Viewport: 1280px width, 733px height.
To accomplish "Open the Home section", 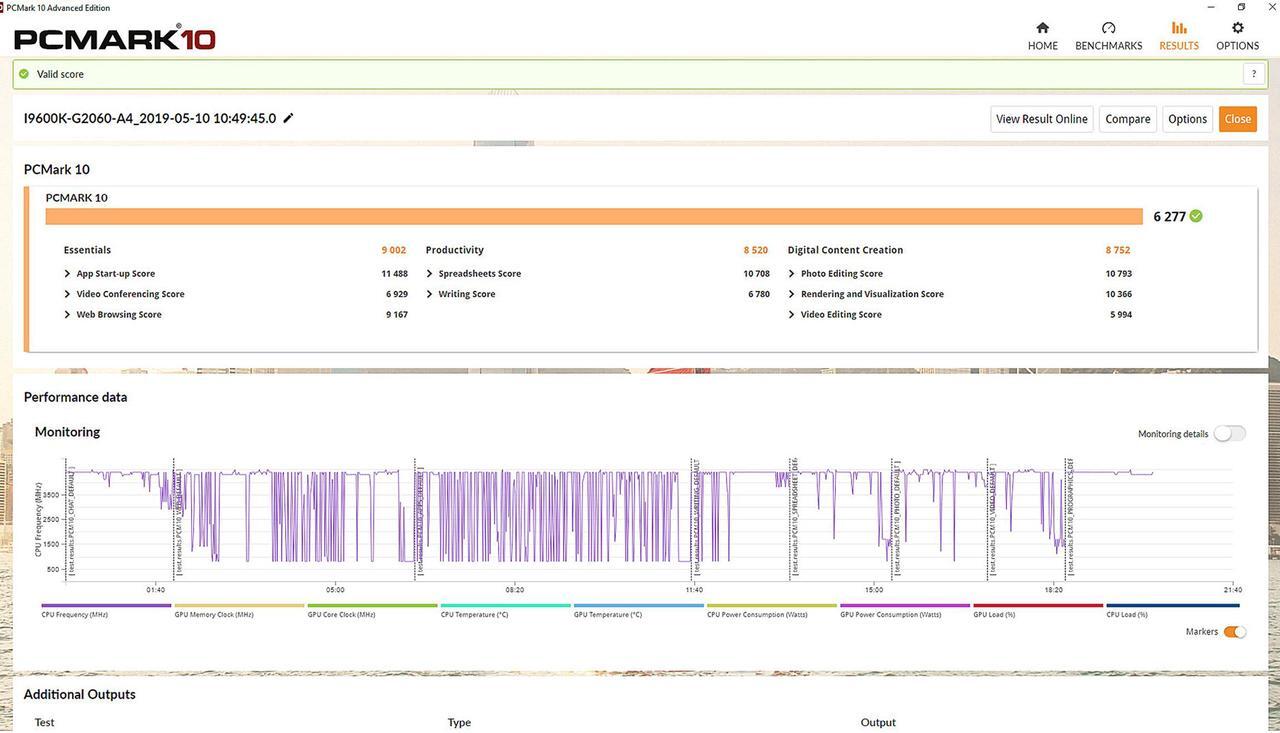I will pyautogui.click(x=1042, y=36).
